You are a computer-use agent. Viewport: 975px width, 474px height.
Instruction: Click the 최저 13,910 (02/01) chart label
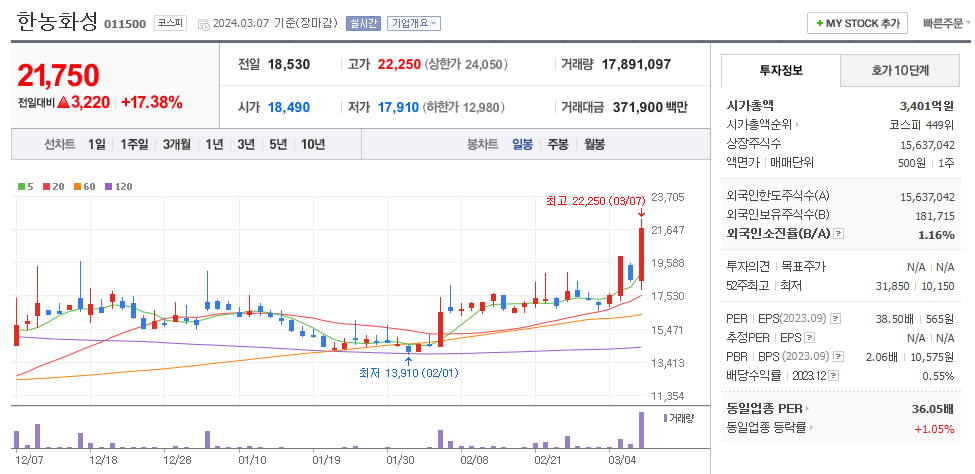pos(409,373)
